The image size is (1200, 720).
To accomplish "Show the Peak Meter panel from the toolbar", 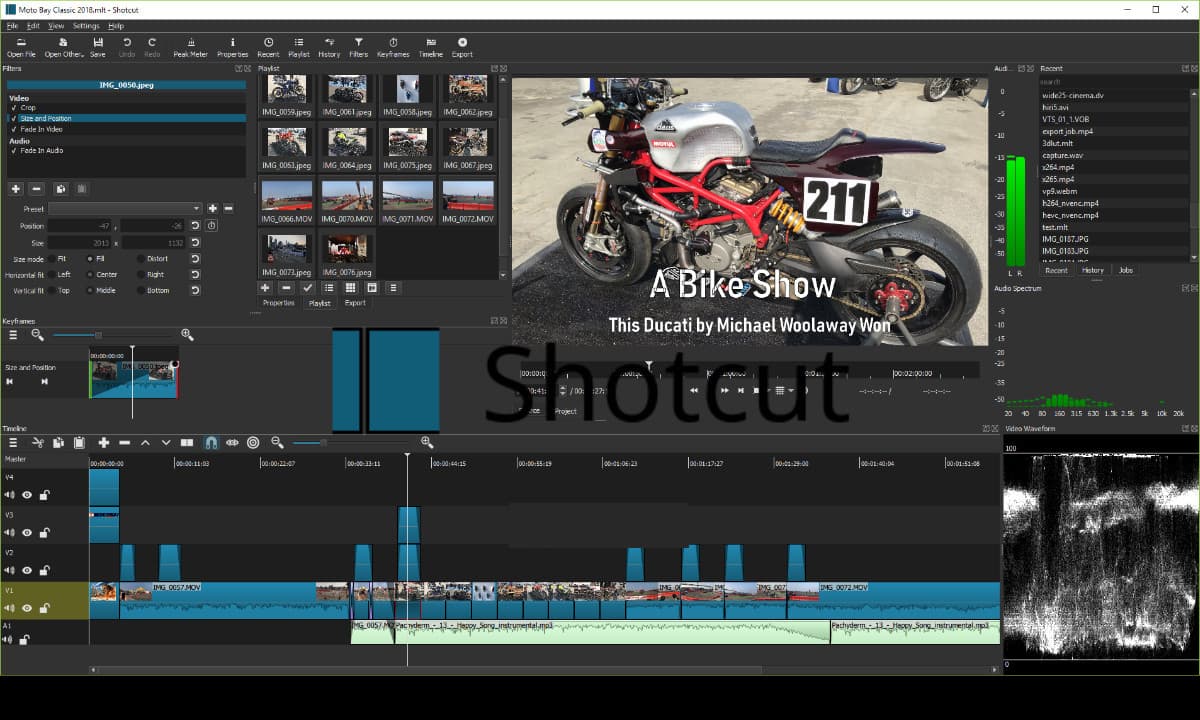I will 190,47.
